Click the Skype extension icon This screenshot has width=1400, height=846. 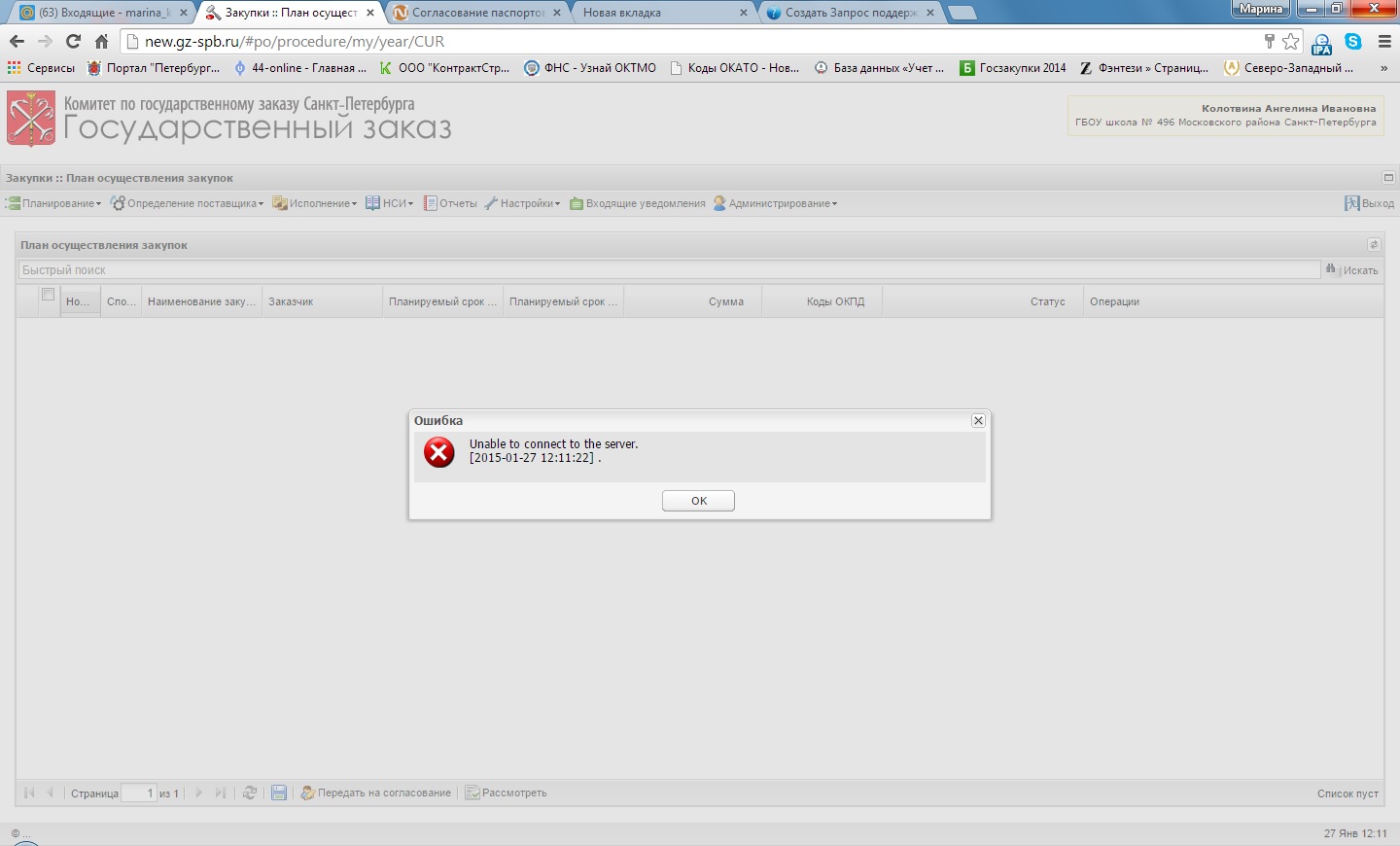tap(1353, 41)
